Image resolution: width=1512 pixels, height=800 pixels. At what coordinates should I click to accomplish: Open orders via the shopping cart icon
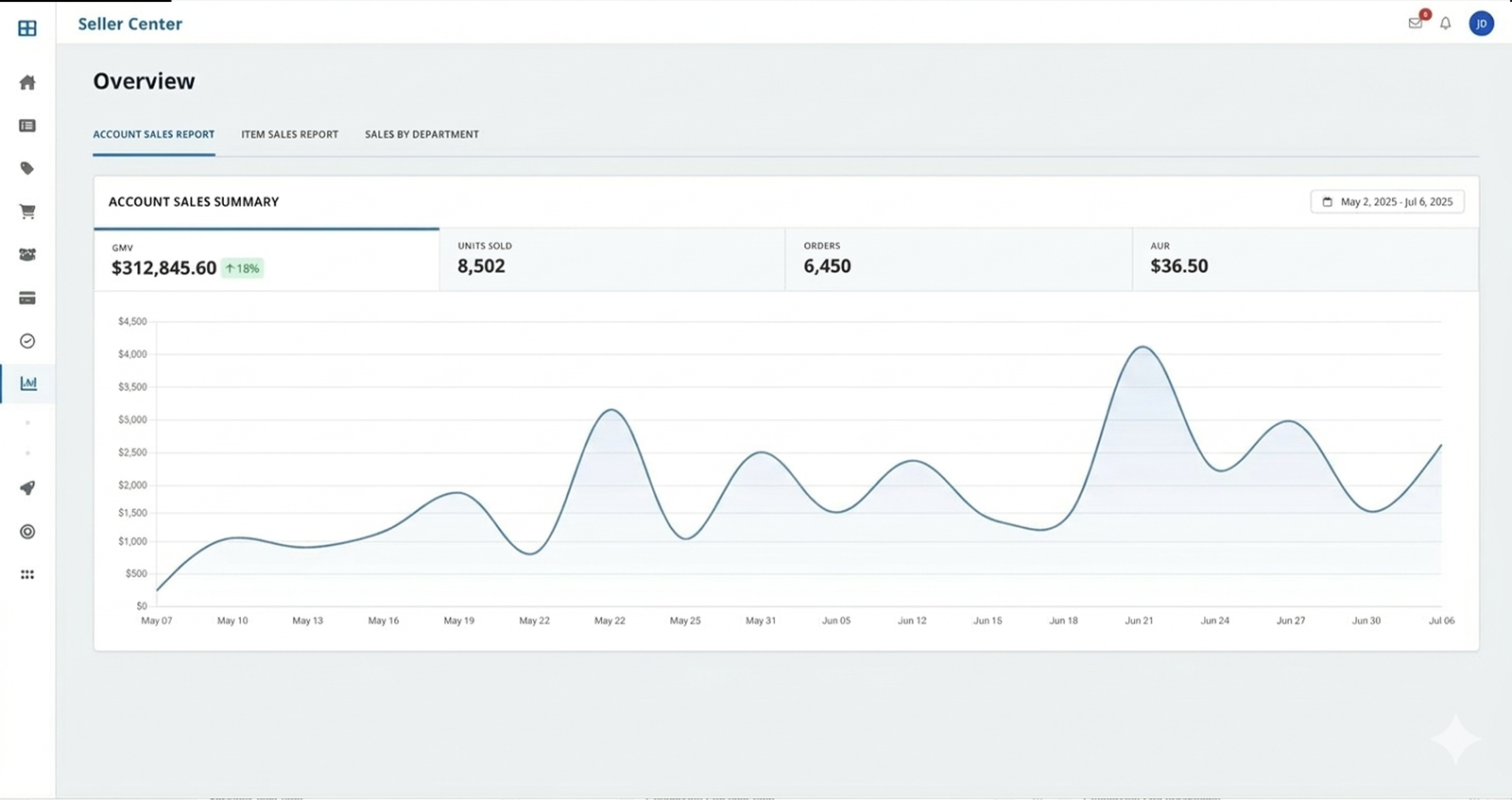(27, 212)
